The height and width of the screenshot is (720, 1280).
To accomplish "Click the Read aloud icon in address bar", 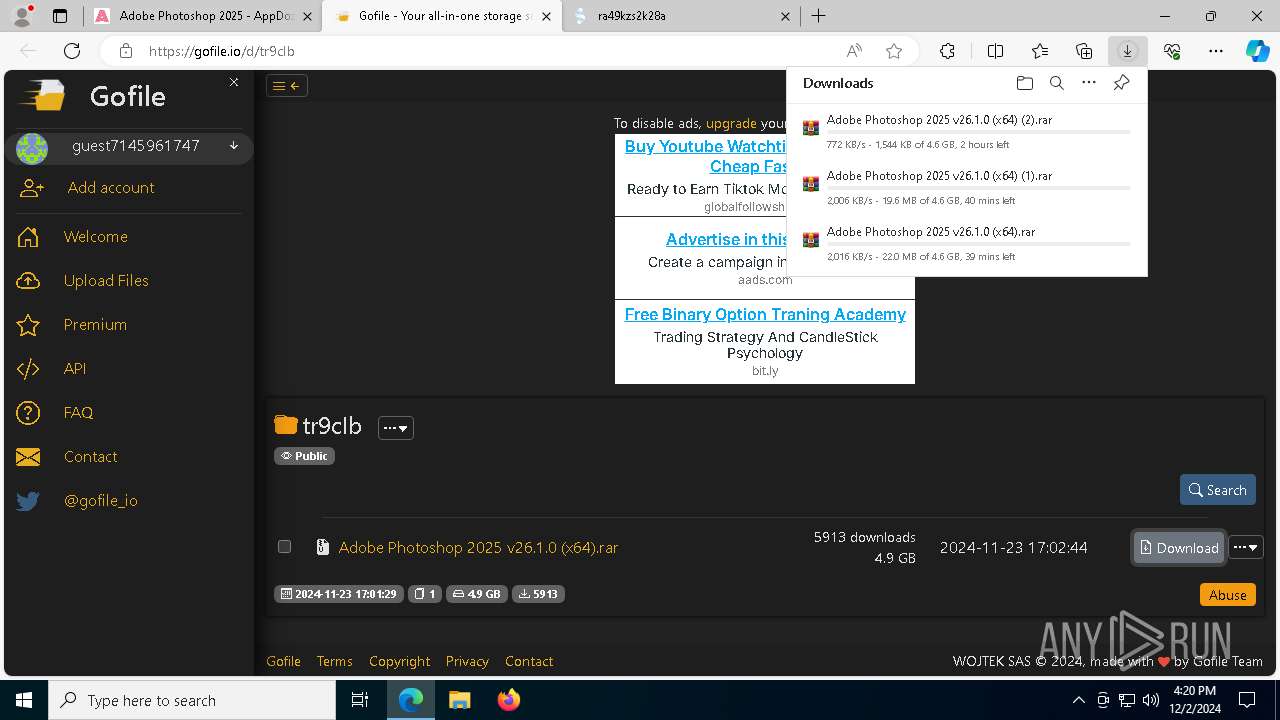I will point(854,51).
